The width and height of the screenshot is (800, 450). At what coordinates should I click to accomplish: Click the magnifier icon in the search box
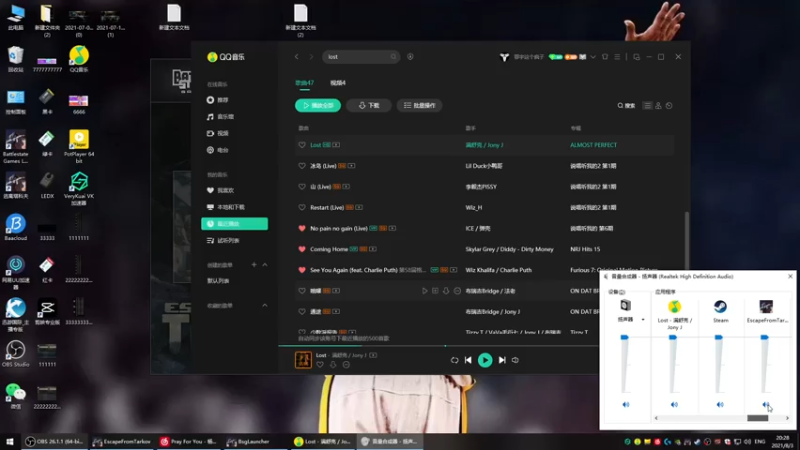click(393, 57)
